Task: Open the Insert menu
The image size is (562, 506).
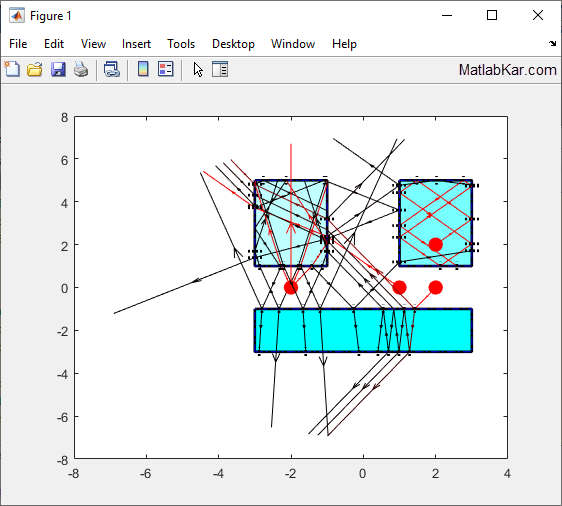Action: coord(136,44)
